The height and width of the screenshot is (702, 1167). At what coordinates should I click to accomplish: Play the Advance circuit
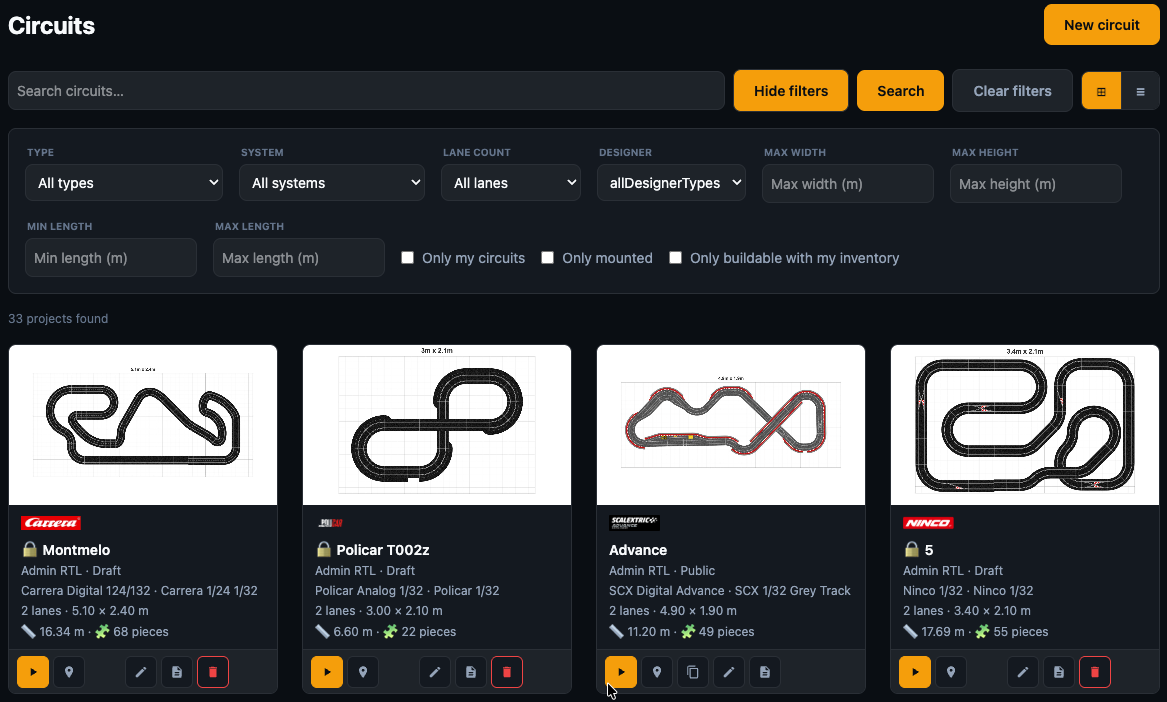(621, 672)
